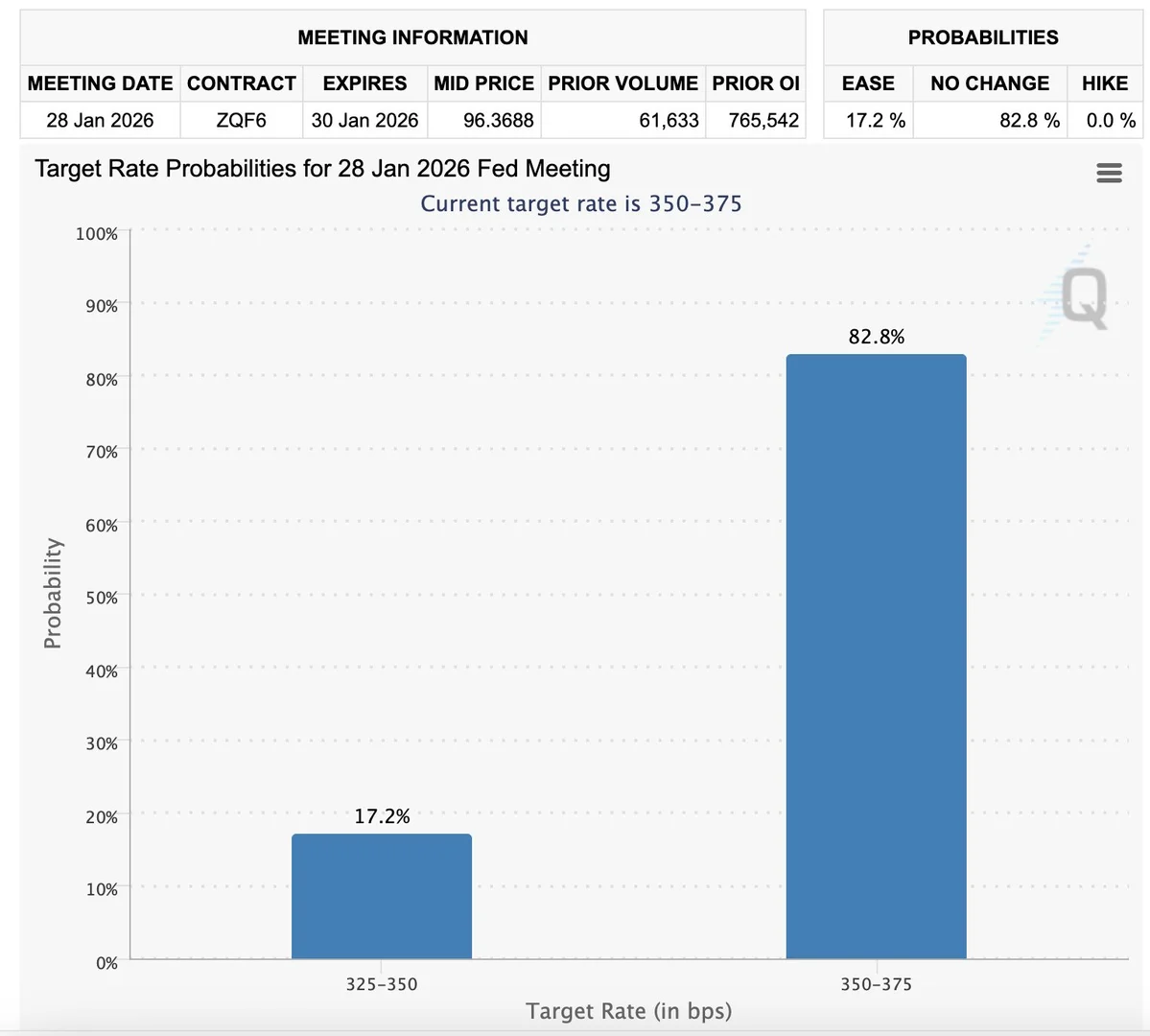Click the ZQF6 contract cell
Viewport: 1150px width, 1036px height.
(x=241, y=121)
